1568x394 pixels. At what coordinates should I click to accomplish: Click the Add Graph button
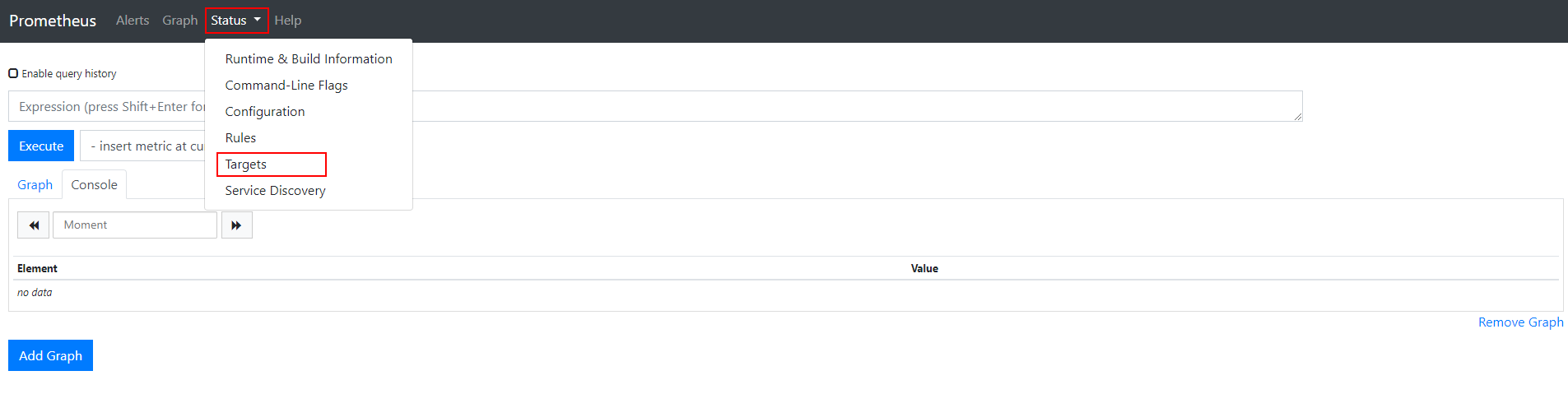pyautogui.click(x=50, y=355)
